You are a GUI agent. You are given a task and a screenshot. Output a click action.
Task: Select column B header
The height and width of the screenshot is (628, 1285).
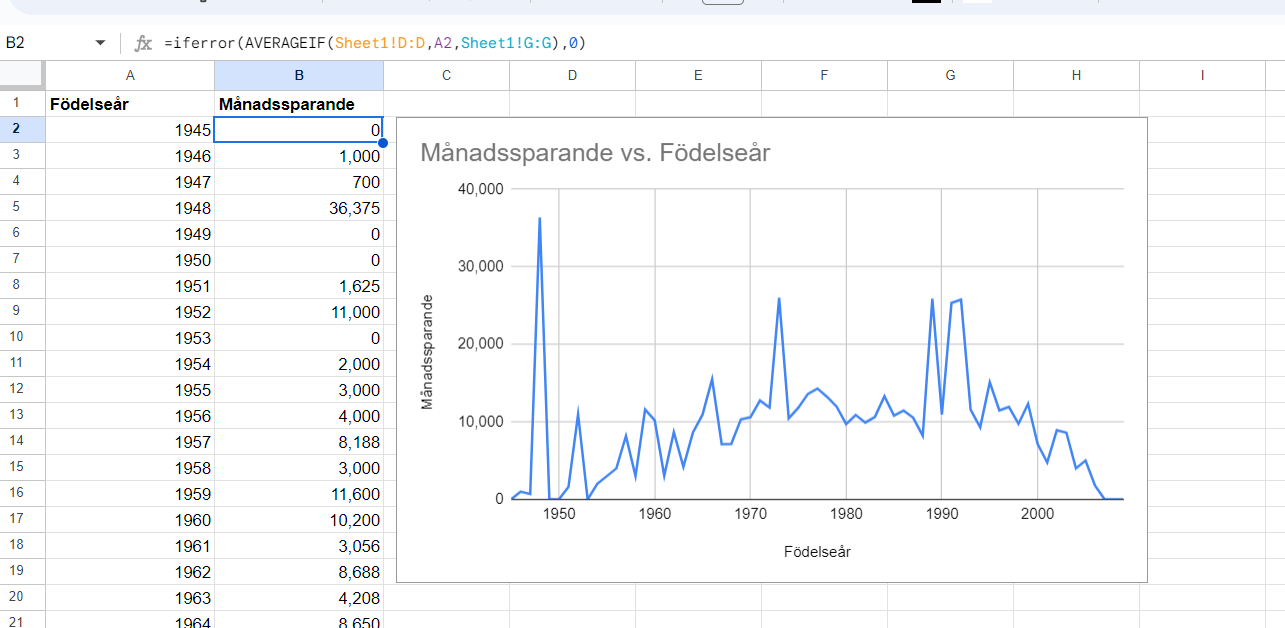(x=299, y=75)
